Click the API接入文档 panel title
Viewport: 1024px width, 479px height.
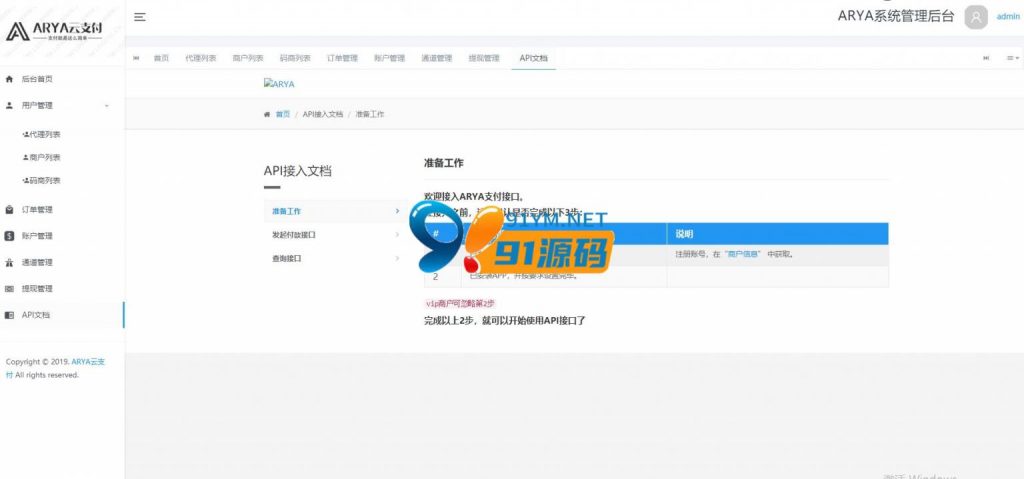coord(297,171)
